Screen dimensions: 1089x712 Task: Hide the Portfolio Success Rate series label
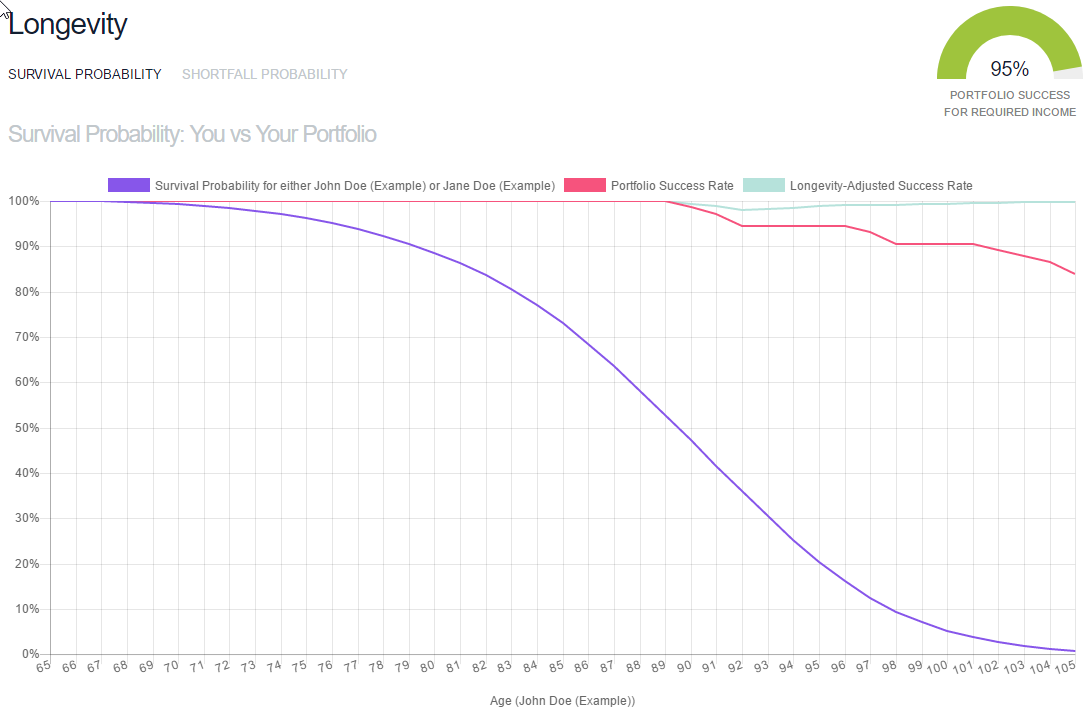(x=672, y=185)
